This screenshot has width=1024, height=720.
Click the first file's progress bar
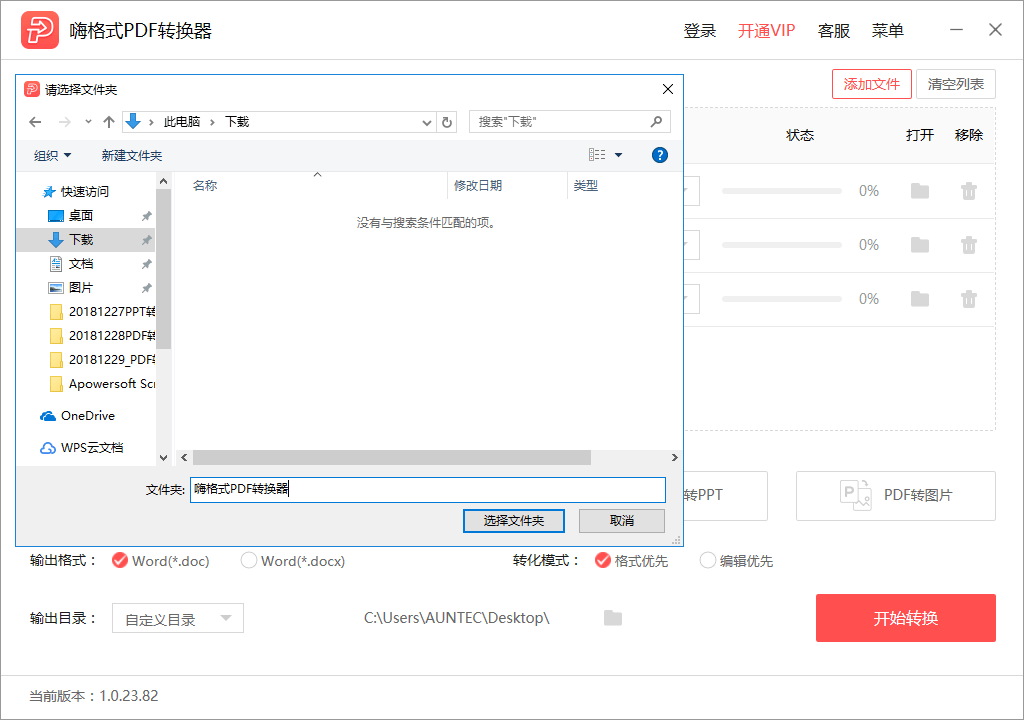[x=782, y=191]
